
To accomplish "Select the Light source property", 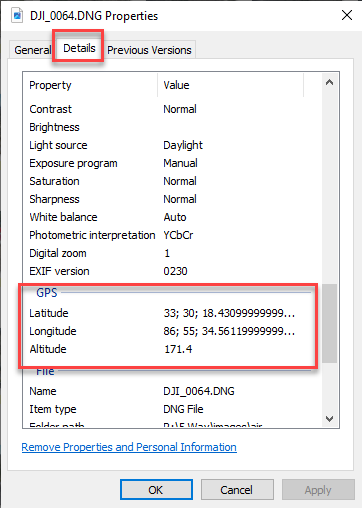I will [x=58, y=145].
